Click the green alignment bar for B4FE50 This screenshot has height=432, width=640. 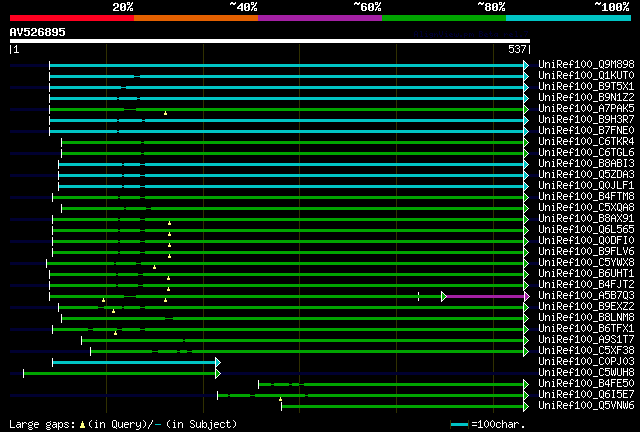[x=391, y=384]
